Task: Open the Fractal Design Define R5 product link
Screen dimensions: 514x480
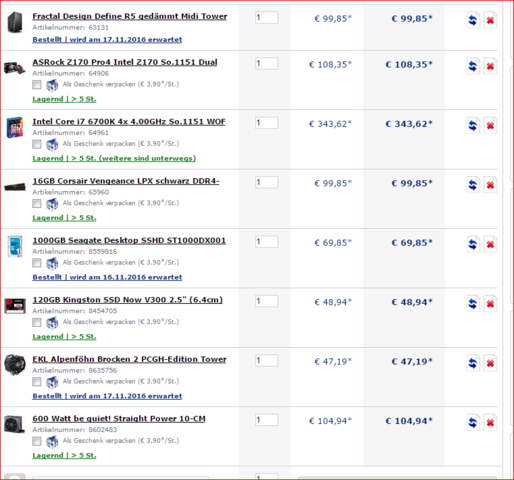Action: pyautogui.click(x=130, y=16)
